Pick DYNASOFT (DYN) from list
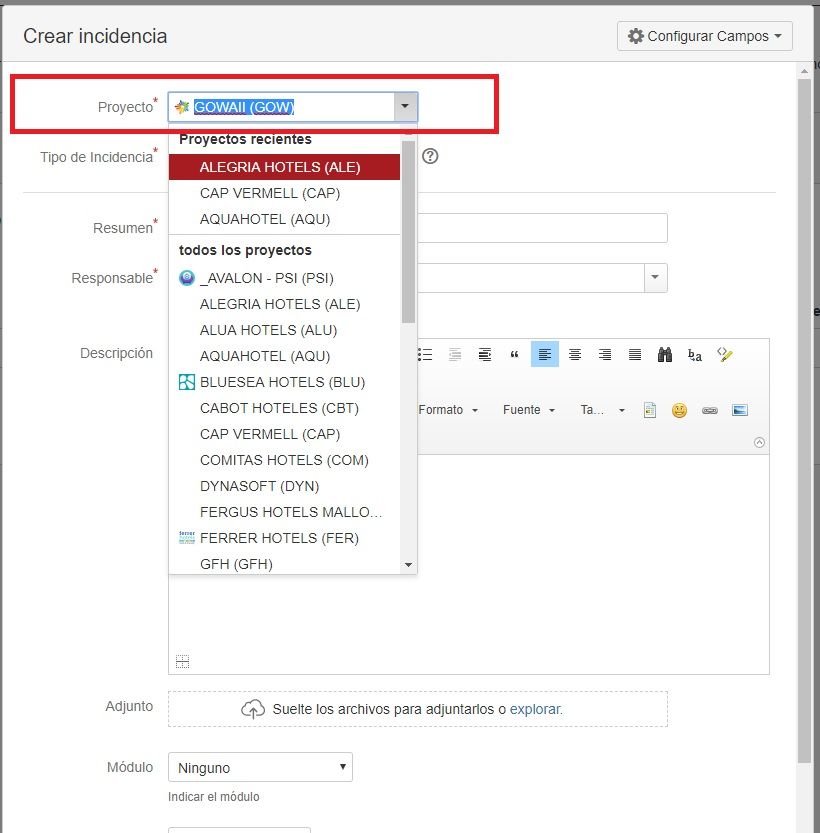This screenshot has width=820, height=833. pyautogui.click(x=284, y=486)
